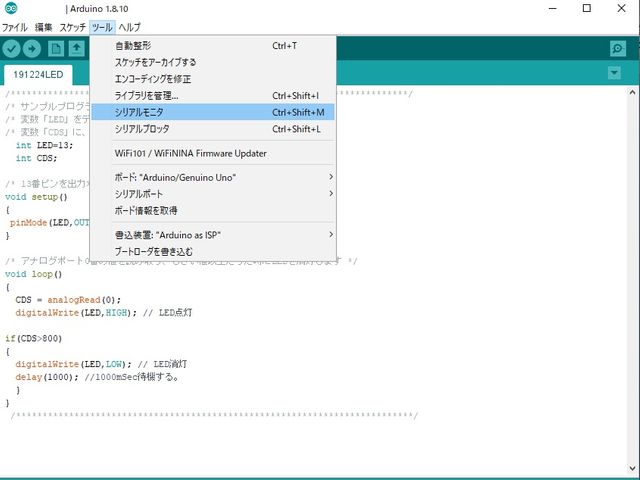Expand the 書込装置: "Arduino as ISP" submenu
The height and width of the screenshot is (480, 640).
click(213, 235)
